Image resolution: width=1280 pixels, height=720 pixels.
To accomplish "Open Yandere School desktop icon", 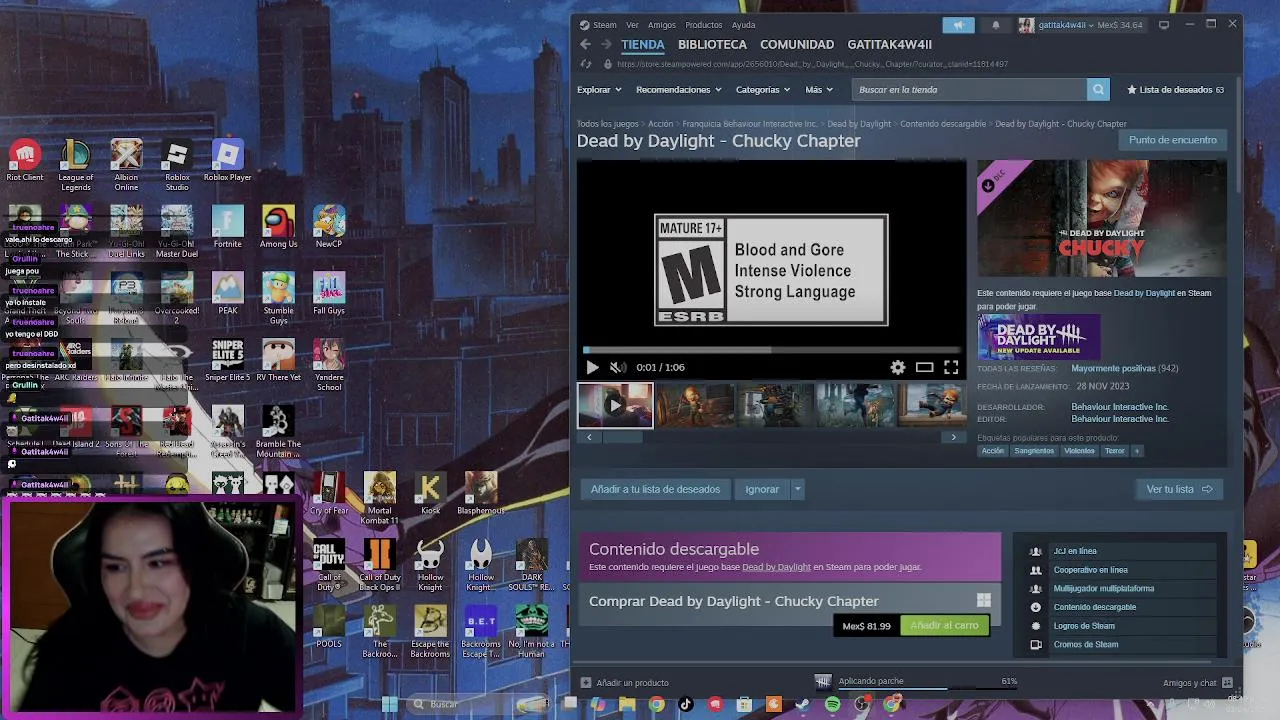I will click(329, 366).
